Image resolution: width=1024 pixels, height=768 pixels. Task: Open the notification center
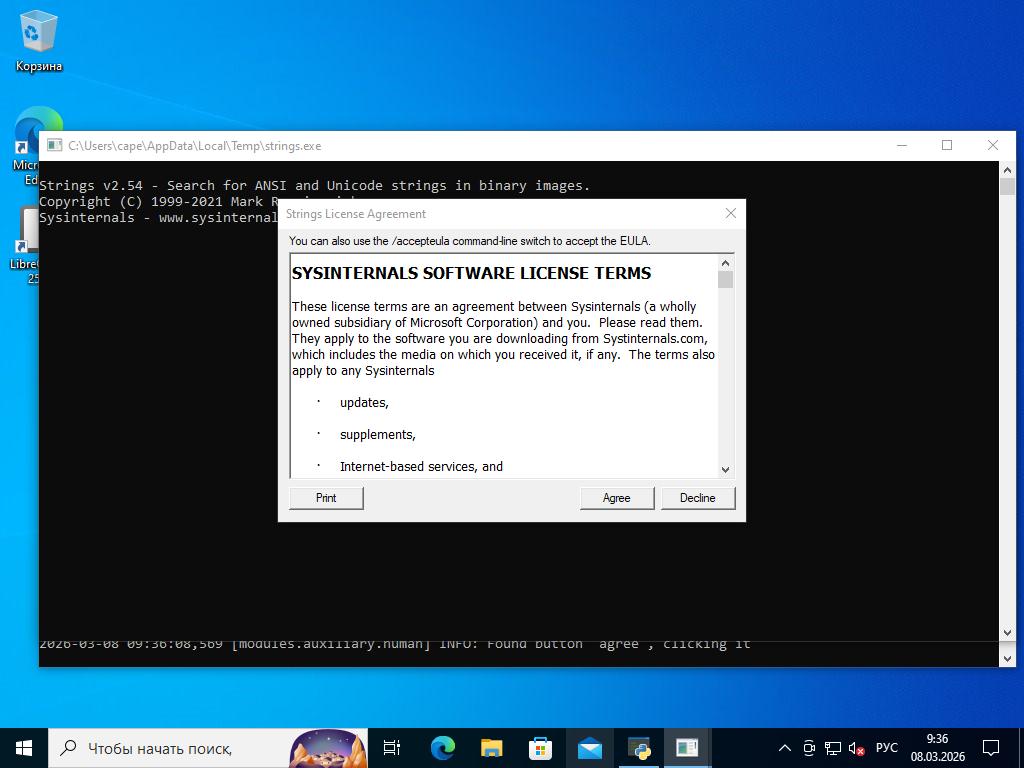(x=991, y=748)
